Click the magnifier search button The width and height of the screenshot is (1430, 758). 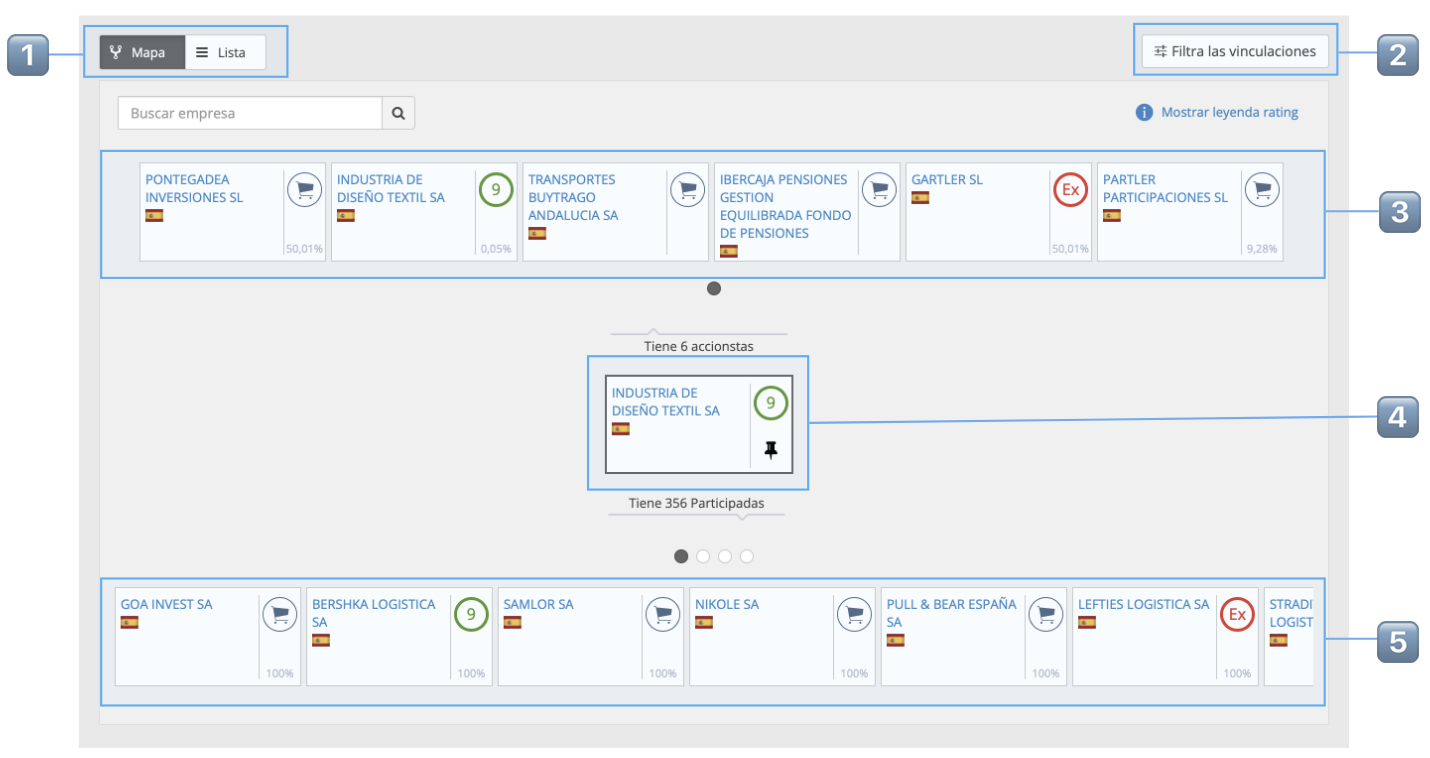(x=398, y=113)
